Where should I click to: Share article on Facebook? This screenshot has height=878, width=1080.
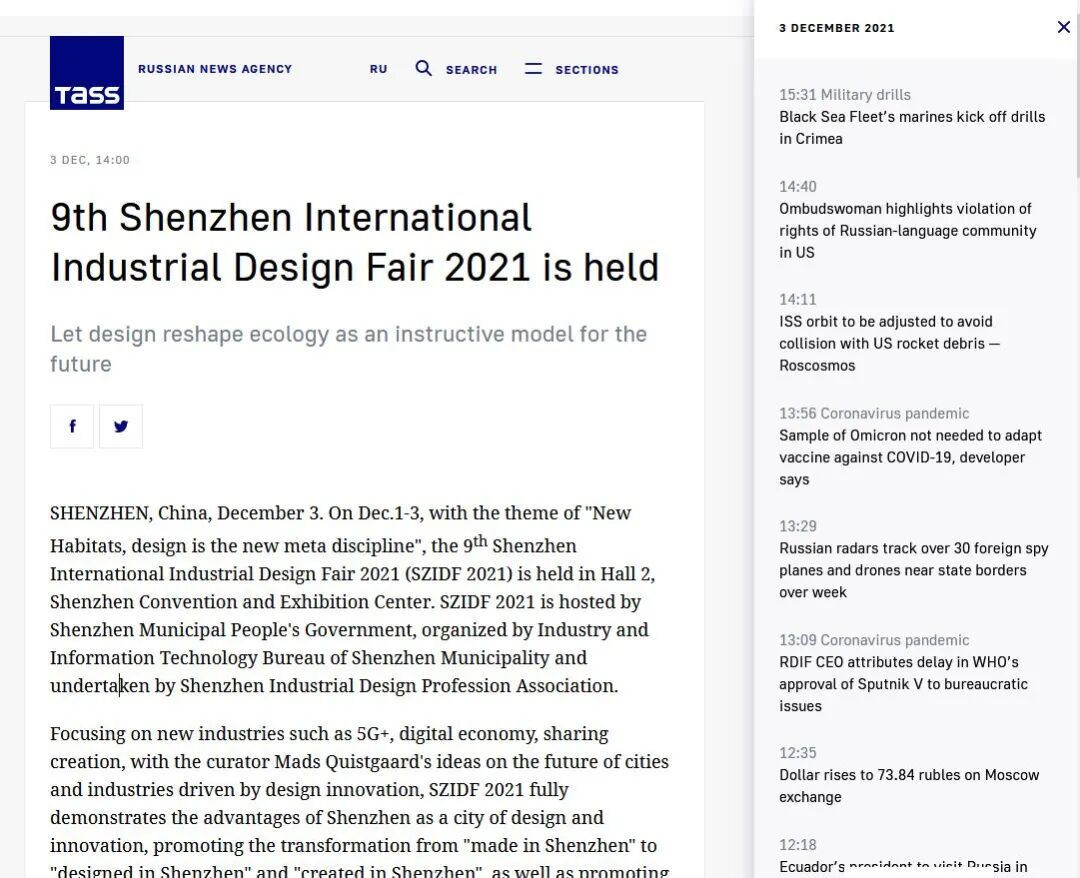(72, 426)
